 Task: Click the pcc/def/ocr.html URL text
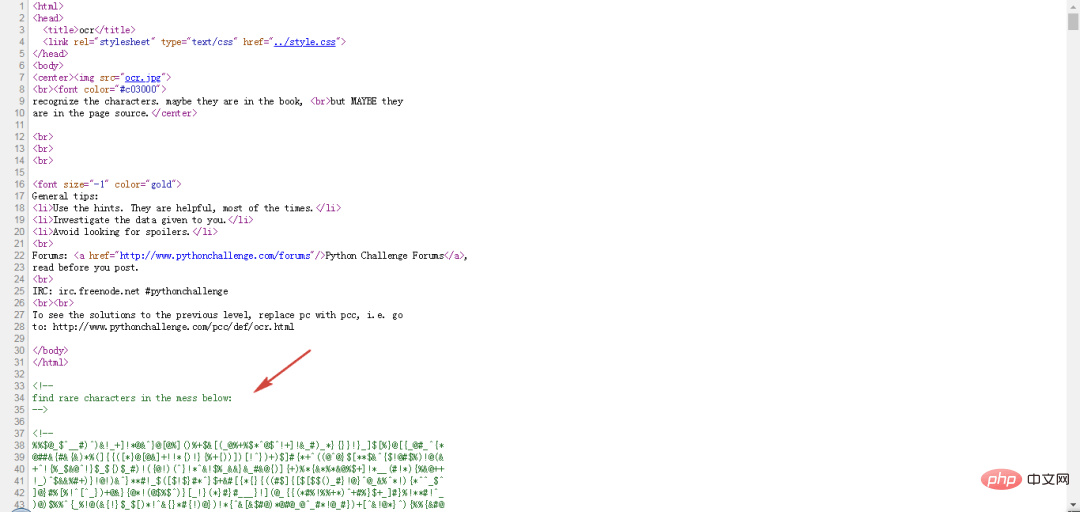click(x=174, y=327)
